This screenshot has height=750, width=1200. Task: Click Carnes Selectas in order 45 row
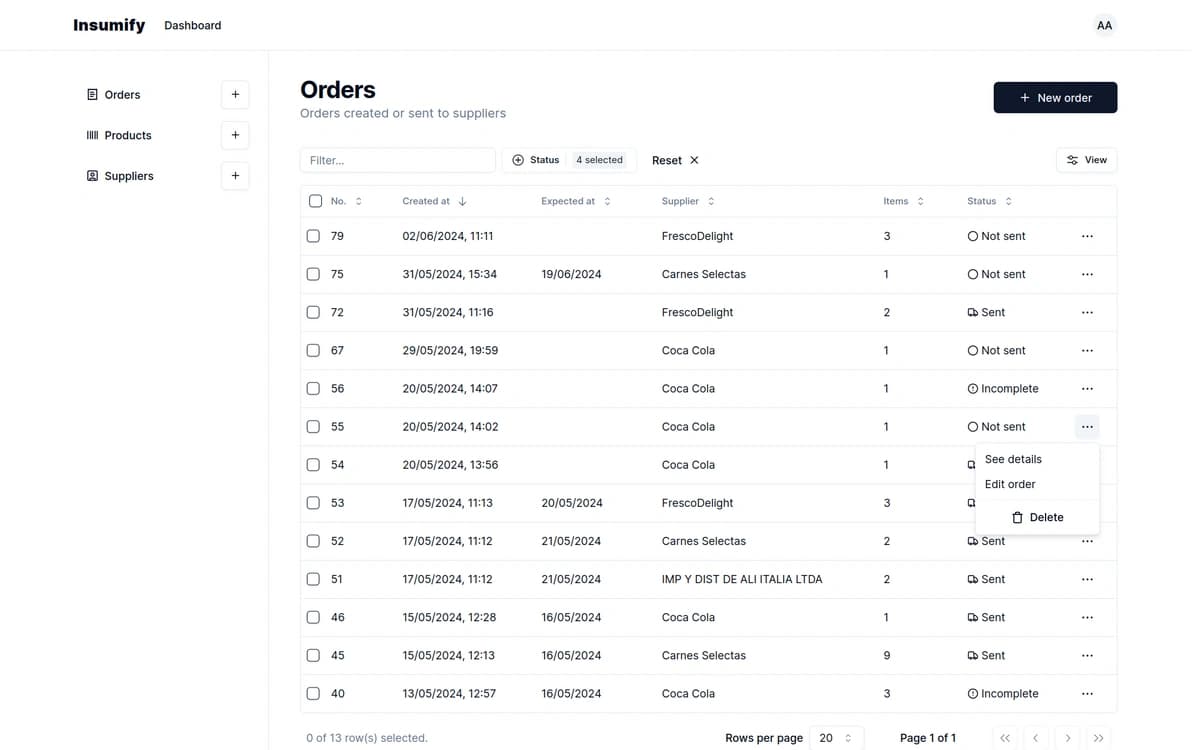(x=703, y=655)
